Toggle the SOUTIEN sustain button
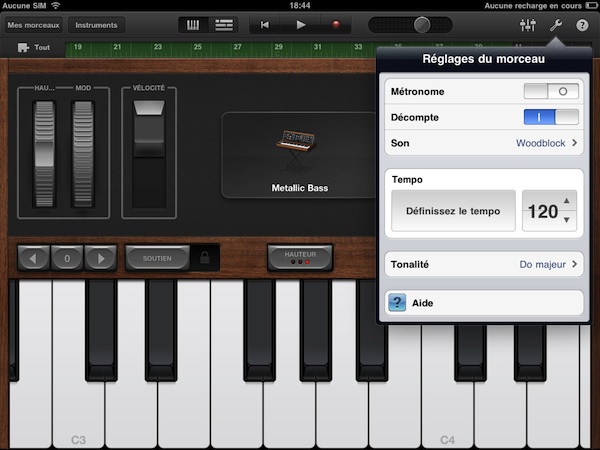The width and height of the screenshot is (600, 450). [157, 258]
